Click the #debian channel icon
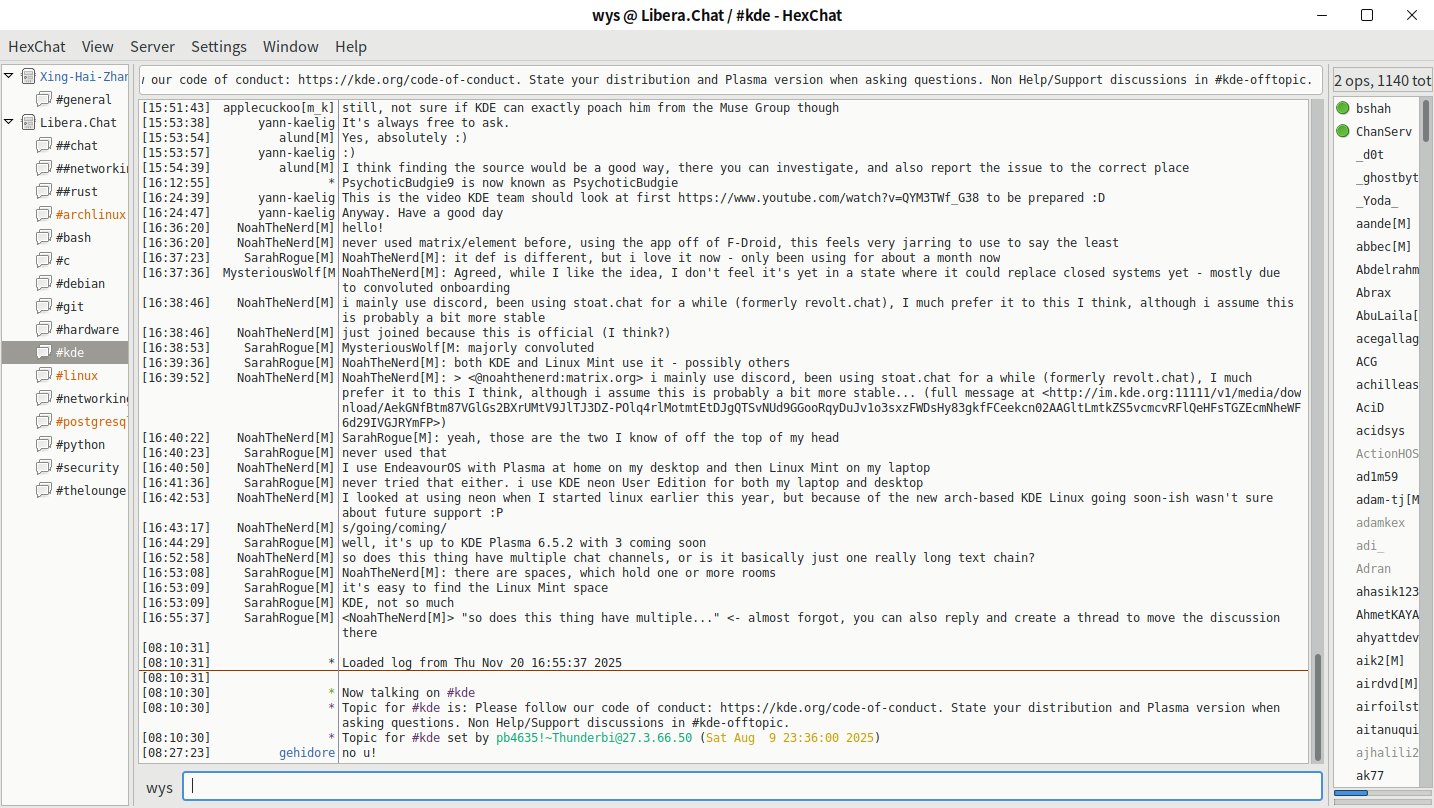This screenshot has width=1434, height=808. [x=43, y=283]
